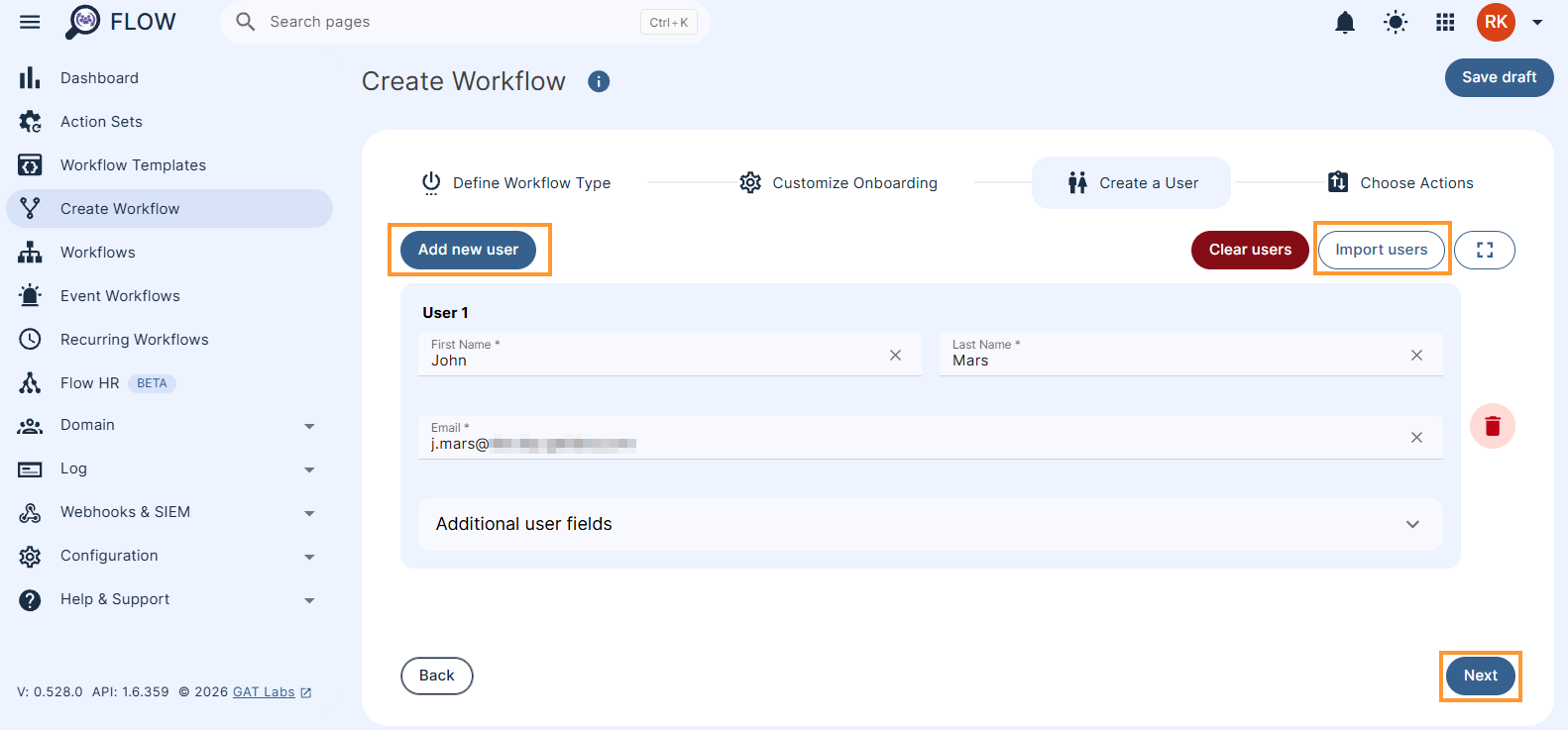Click the User 1 heading
This screenshot has height=730, width=1568.
[x=445, y=313]
